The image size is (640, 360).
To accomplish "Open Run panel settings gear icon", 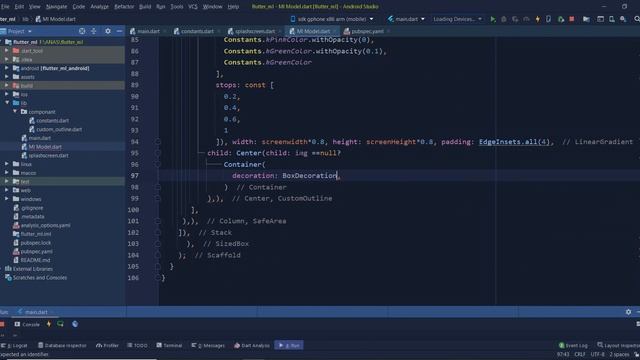I will click(628, 312).
